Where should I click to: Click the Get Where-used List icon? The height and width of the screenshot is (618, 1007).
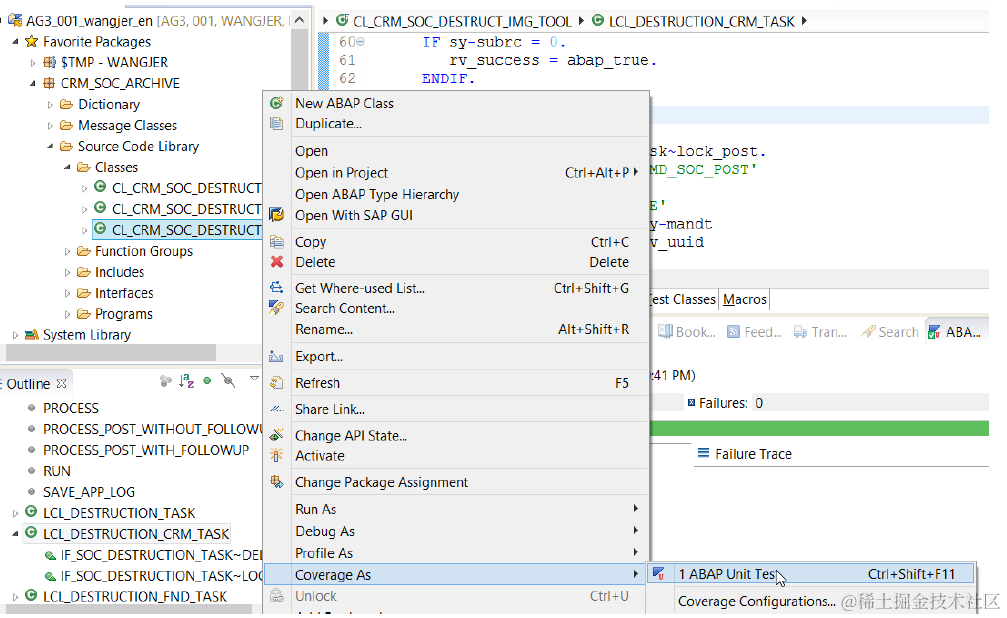click(x=277, y=288)
